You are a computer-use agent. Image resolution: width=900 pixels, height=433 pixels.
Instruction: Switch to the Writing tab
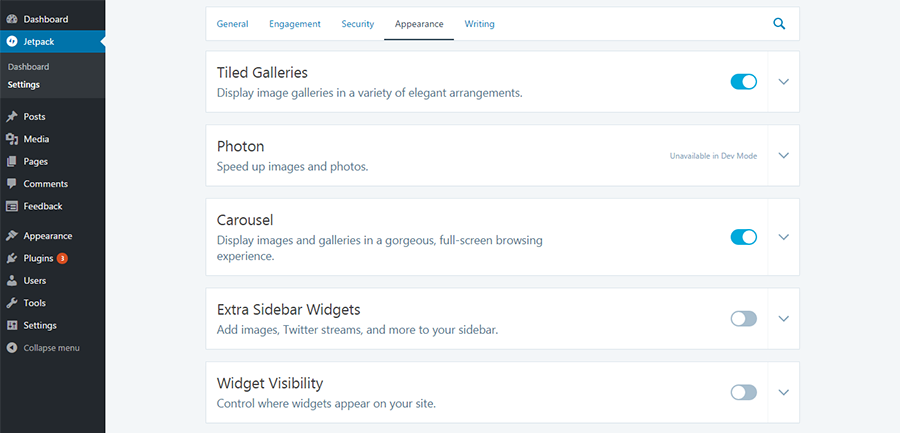[479, 24]
